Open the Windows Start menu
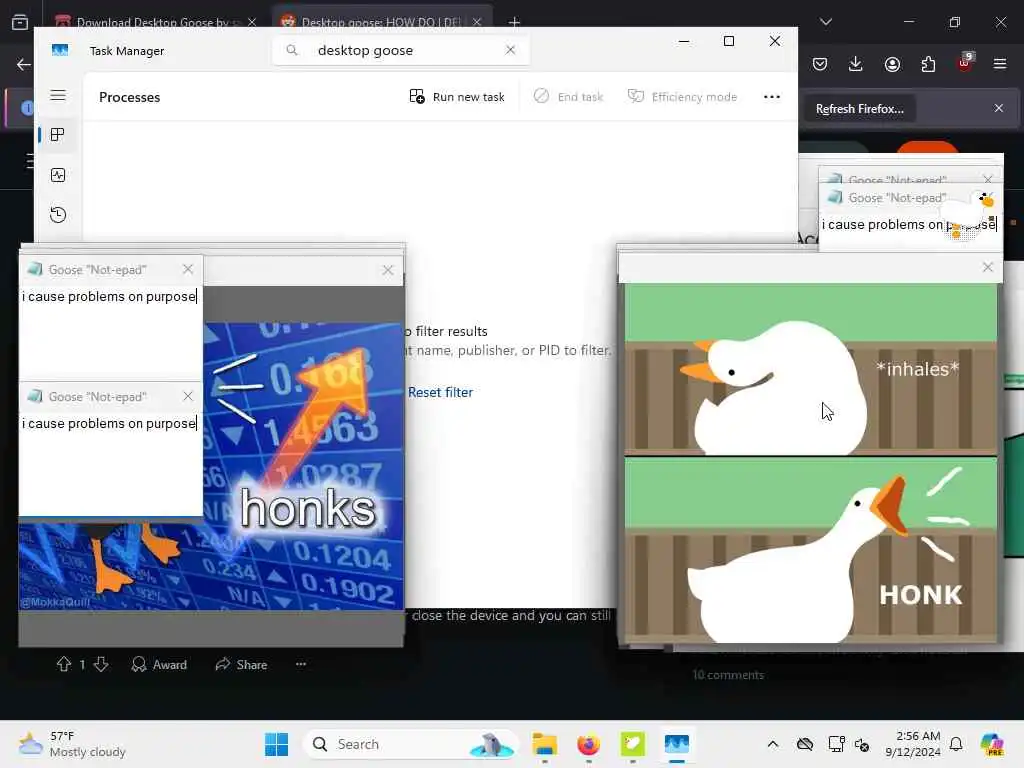 coord(276,744)
